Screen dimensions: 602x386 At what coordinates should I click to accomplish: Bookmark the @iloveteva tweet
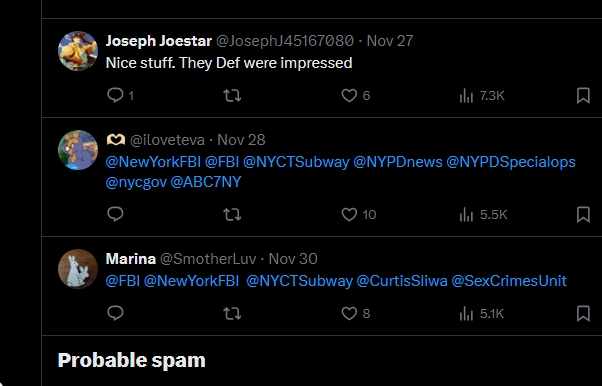583,214
